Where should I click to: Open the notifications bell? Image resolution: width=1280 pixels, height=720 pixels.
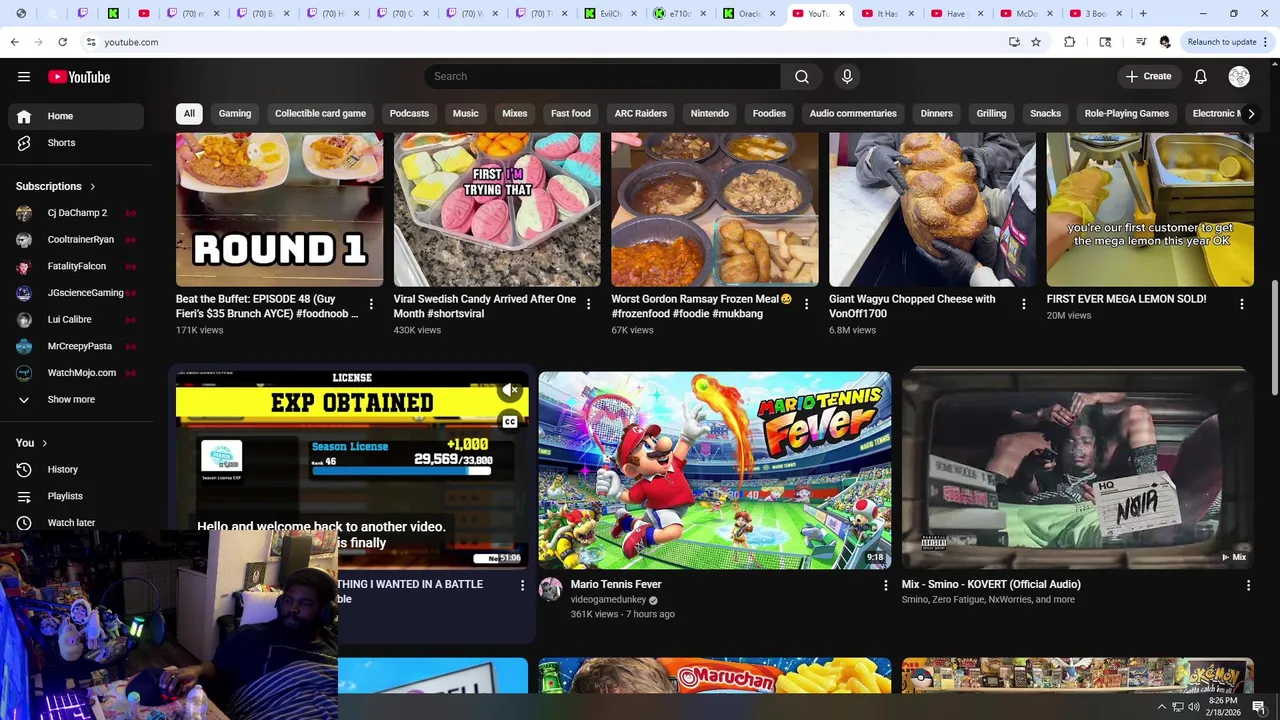(x=1200, y=77)
